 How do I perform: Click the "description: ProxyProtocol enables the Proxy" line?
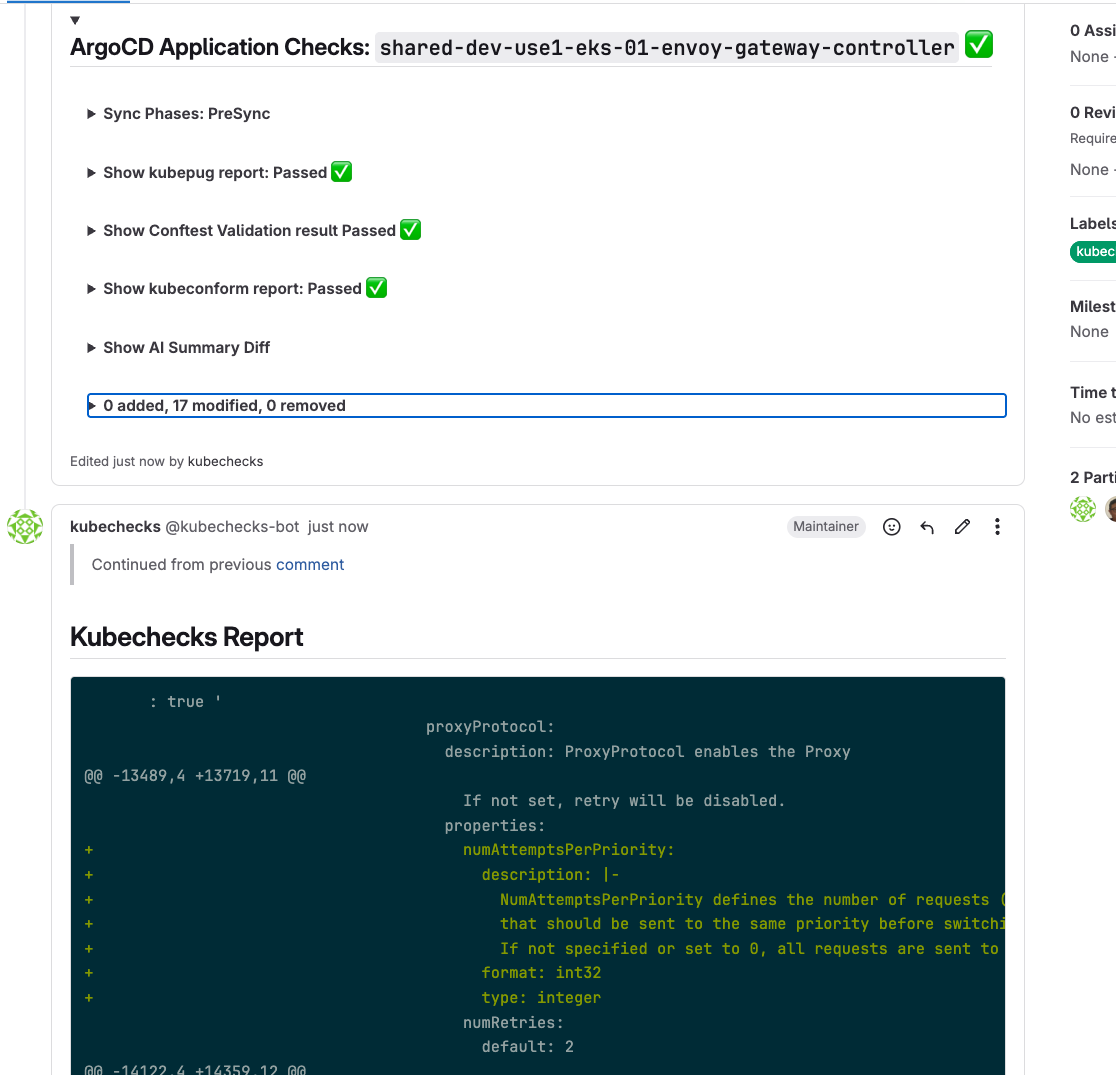(647, 752)
